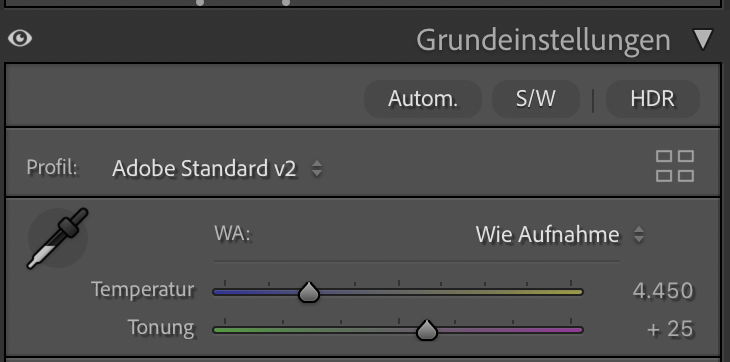Click the Temperatur label
The height and width of the screenshot is (362, 730).
coord(143,289)
